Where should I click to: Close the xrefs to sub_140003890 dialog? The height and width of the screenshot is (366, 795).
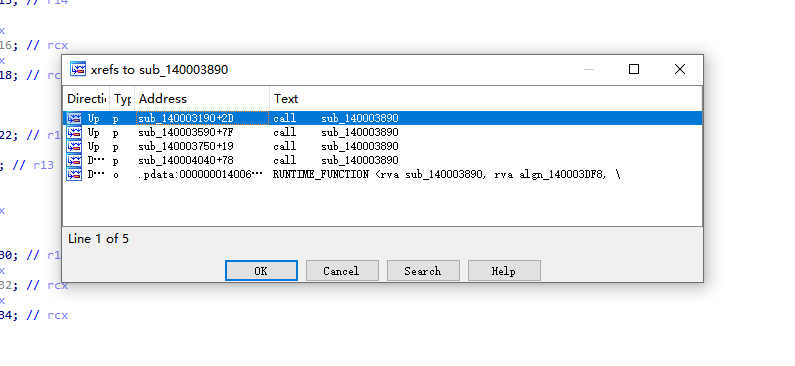click(680, 69)
